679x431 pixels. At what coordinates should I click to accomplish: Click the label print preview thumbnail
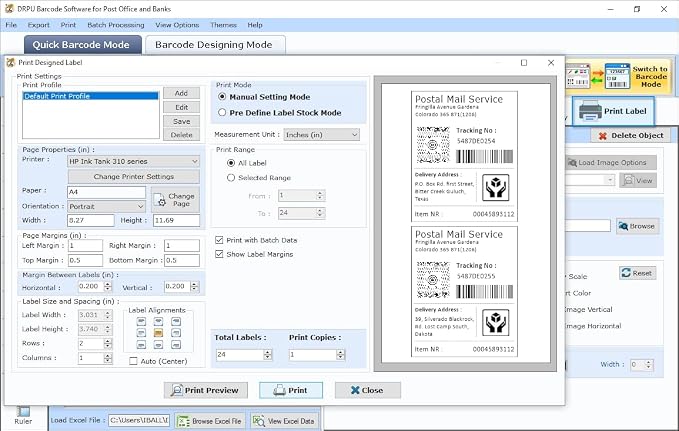pyautogui.click(x=465, y=224)
